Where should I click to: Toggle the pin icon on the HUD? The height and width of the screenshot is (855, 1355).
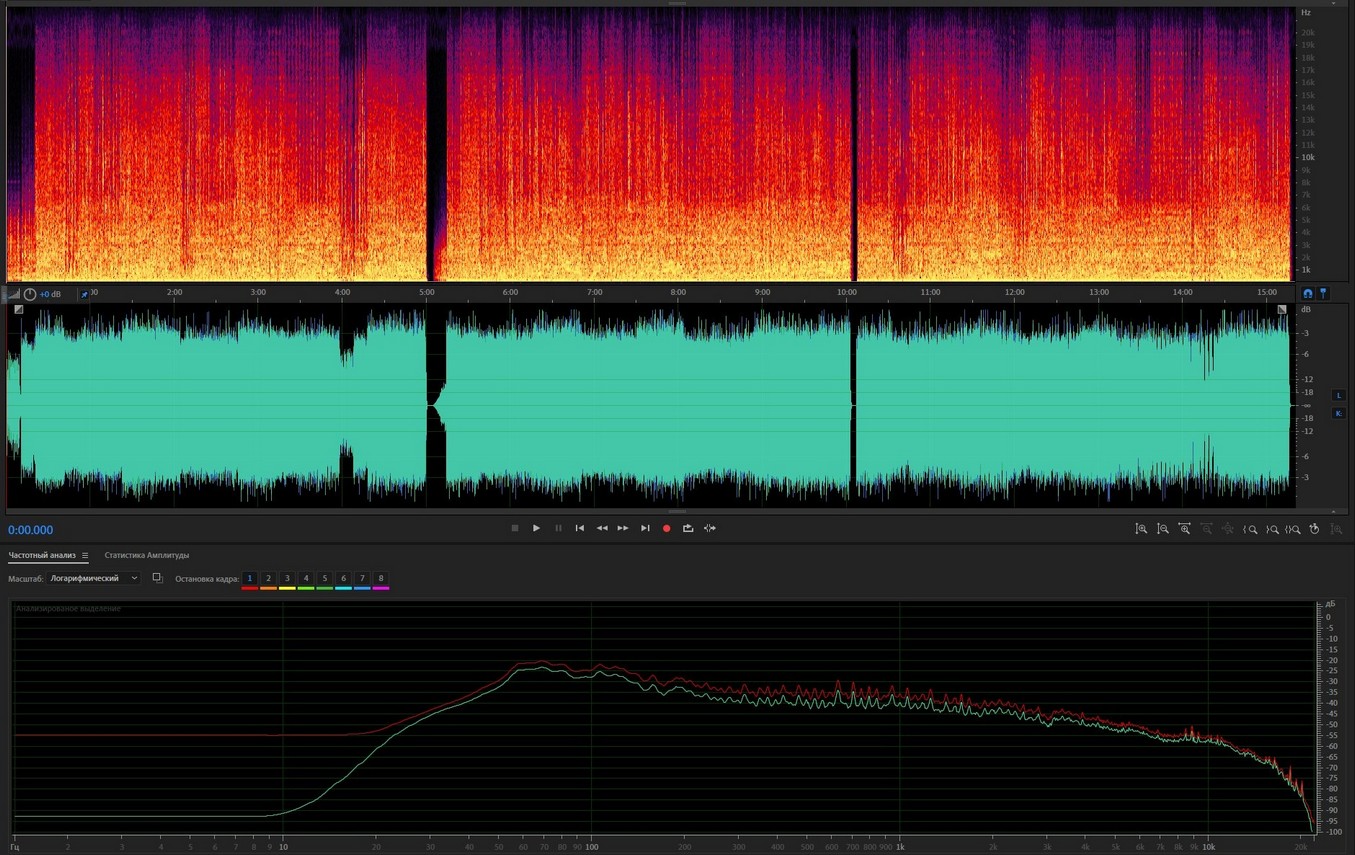tap(84, 294)
